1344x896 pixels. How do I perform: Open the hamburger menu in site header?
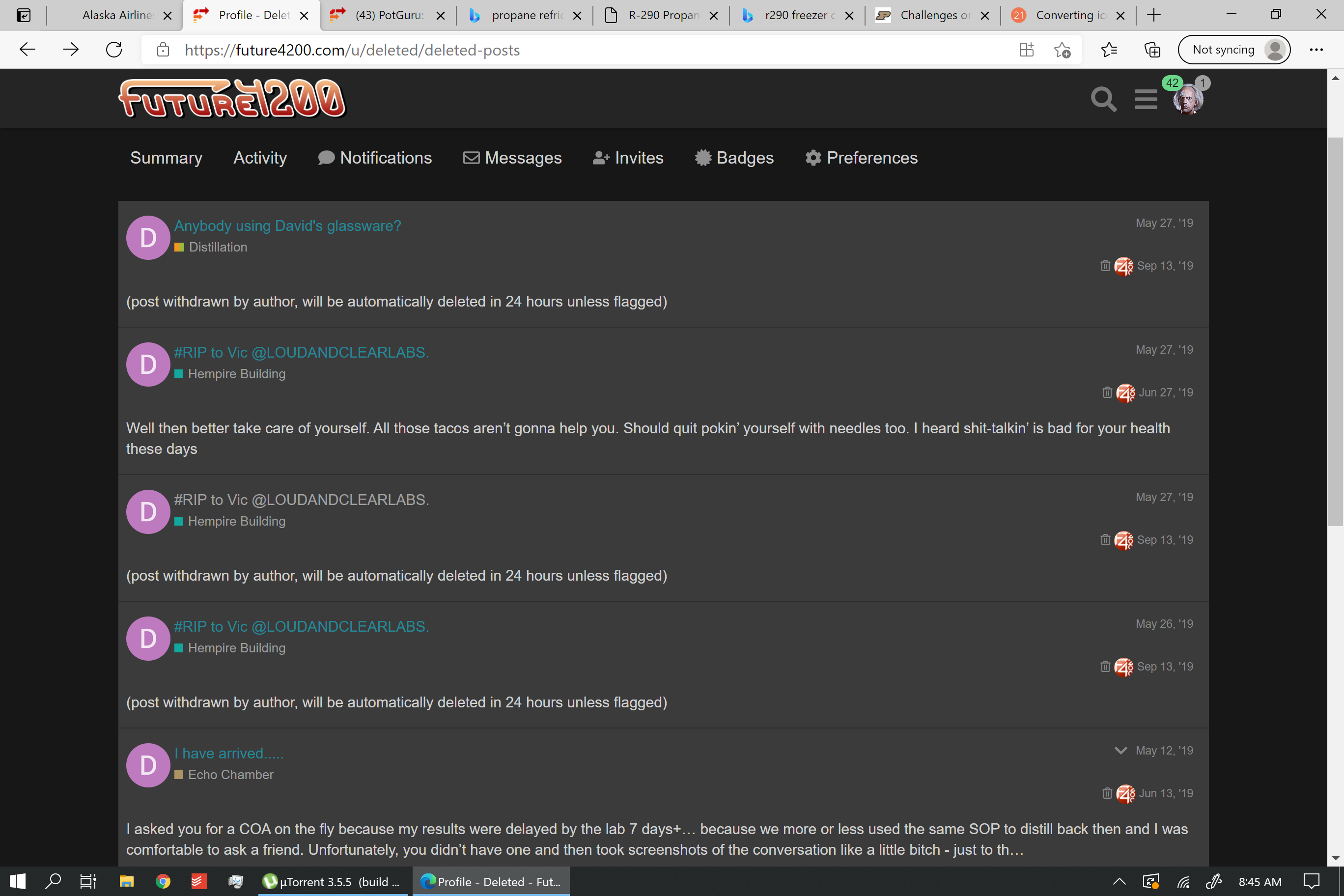[x=1146, y=99]
